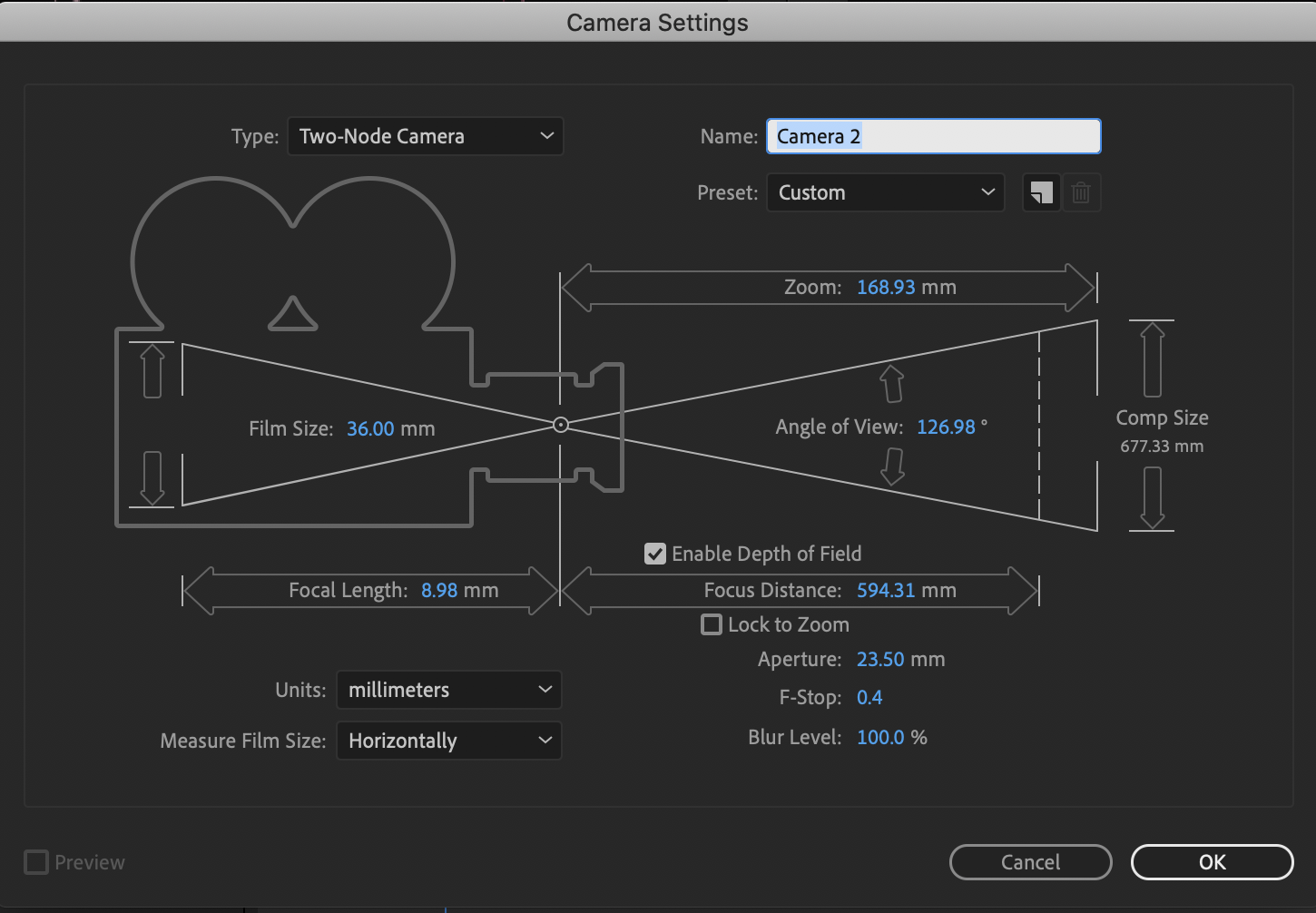Save current settings as a new preset
The image size is (1316, 913).
(1040, 192)
